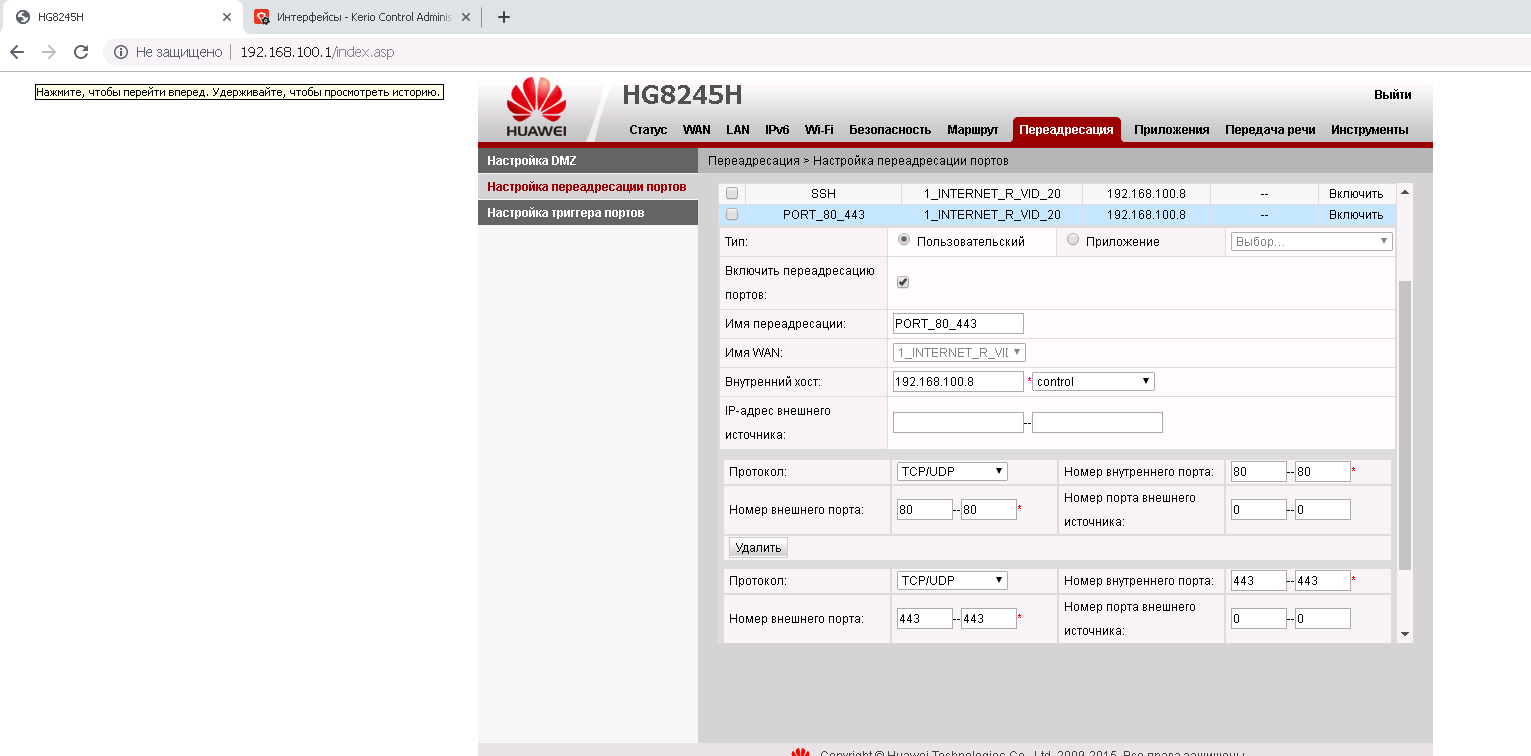Open the Выбор... application dropdown

click(1312, 241)
